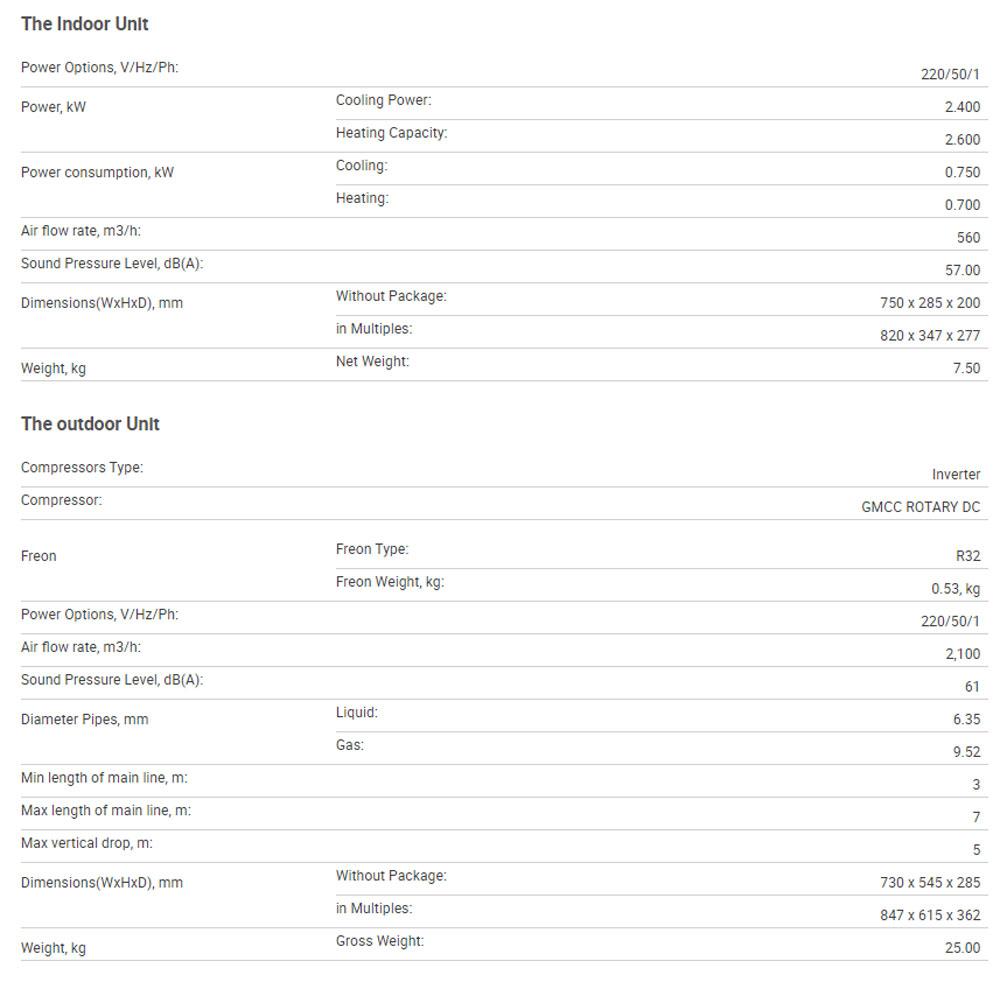Click the GMCC ROTARY DC compressor value
The image size is (1000, 982).
click(920, 507)
